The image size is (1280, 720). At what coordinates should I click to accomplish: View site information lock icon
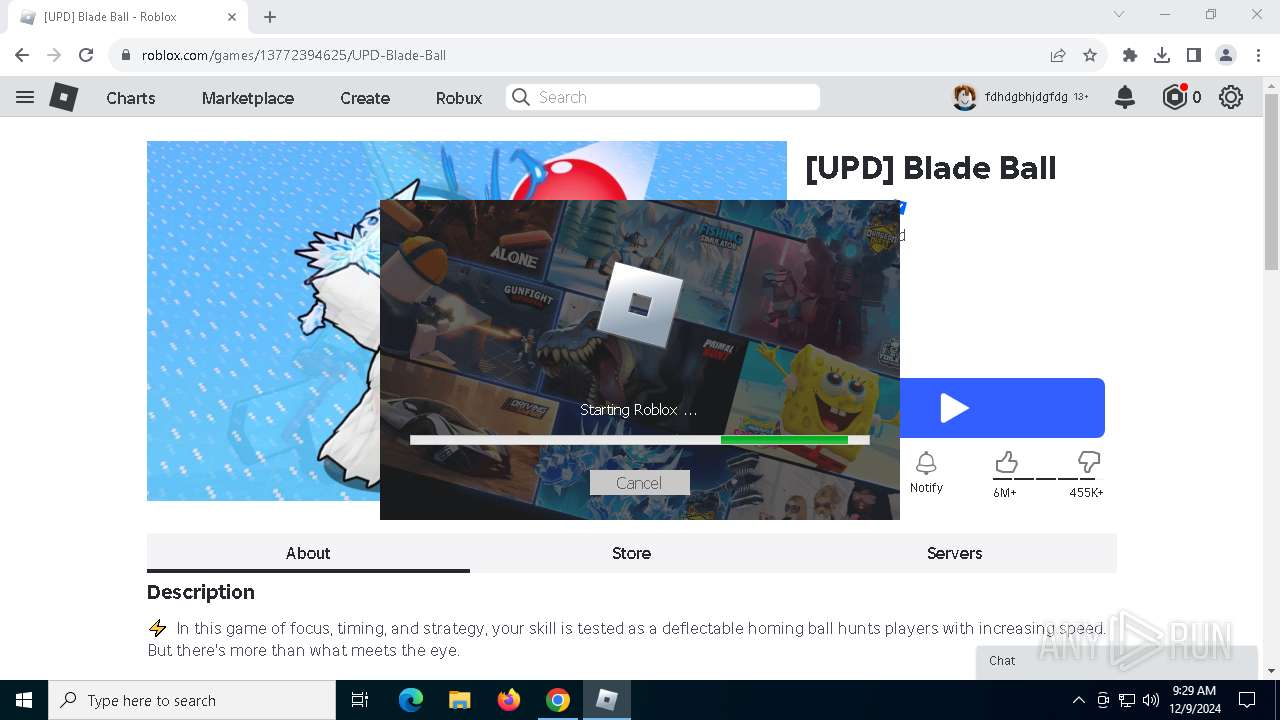125,55
